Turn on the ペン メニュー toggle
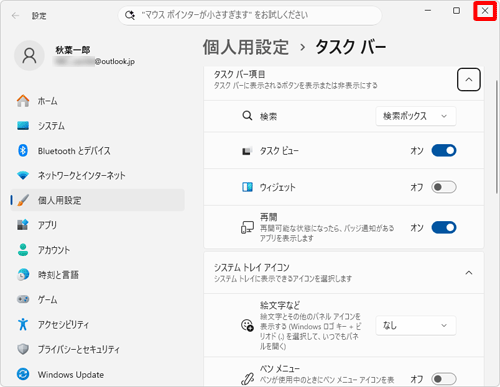 [444, 379]
